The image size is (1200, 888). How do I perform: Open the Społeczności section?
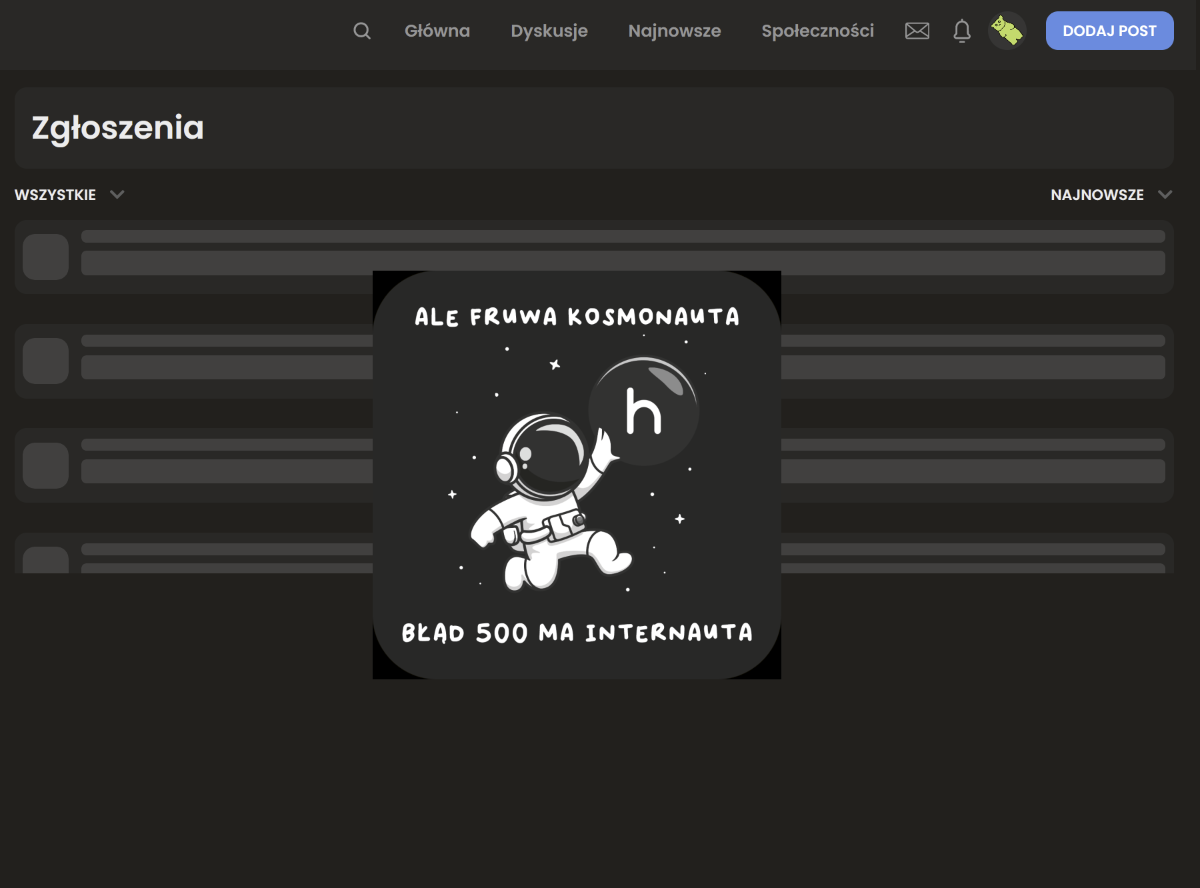coord(817,31)
